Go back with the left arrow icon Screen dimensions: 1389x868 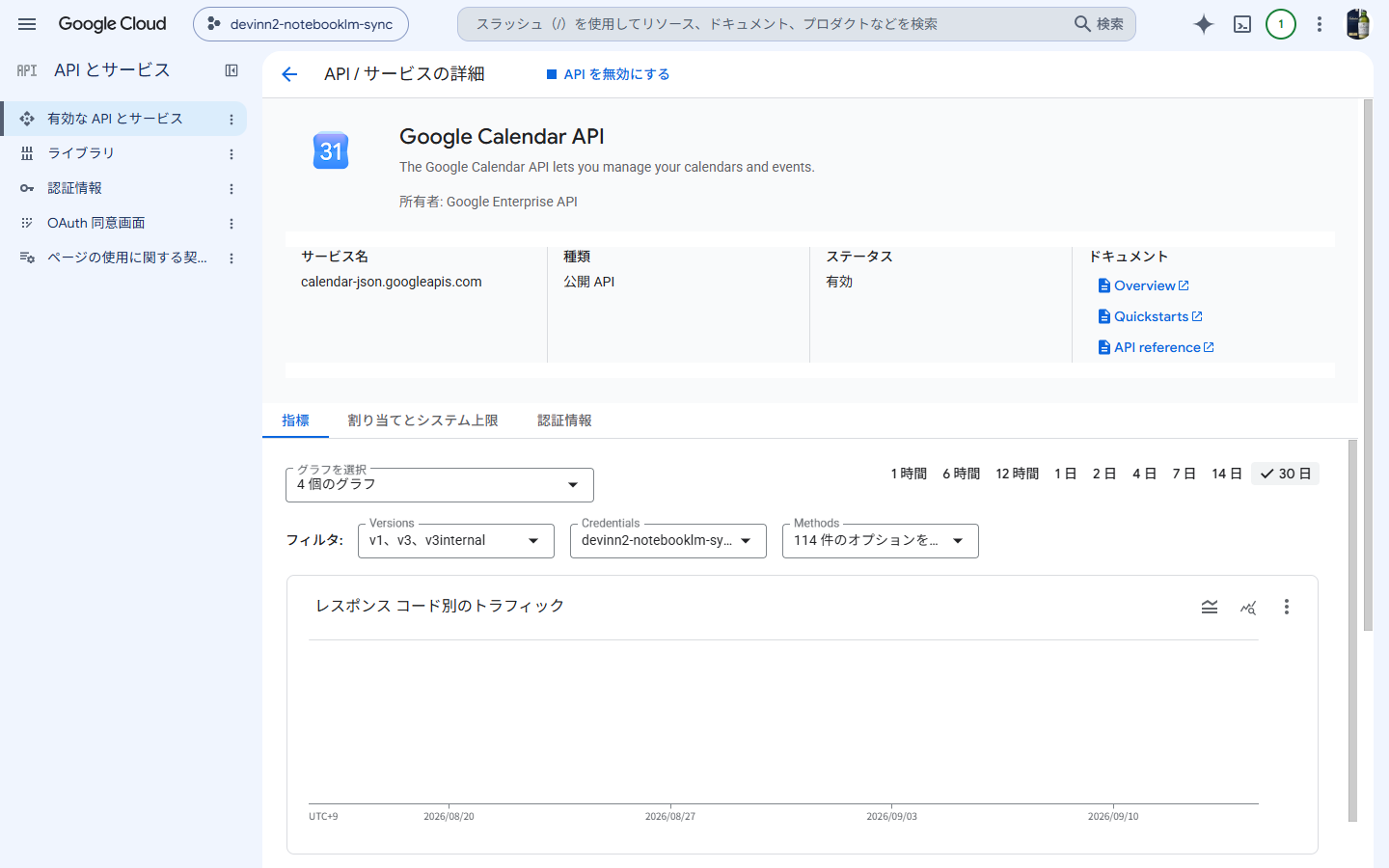[x=289, y=74]
